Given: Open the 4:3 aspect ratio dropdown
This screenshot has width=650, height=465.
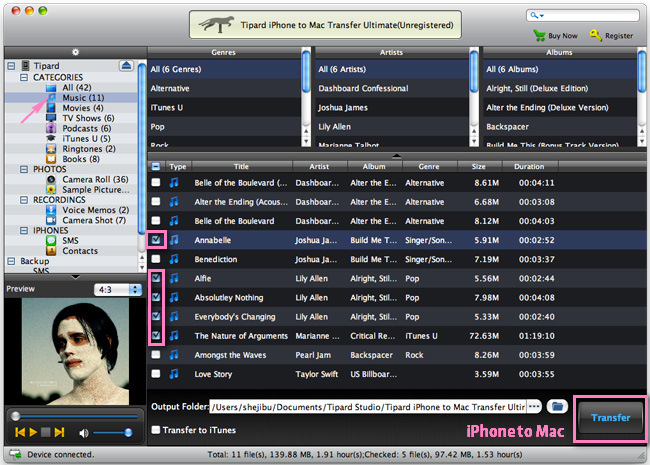Looking at the screenshot, I should 118,289.
